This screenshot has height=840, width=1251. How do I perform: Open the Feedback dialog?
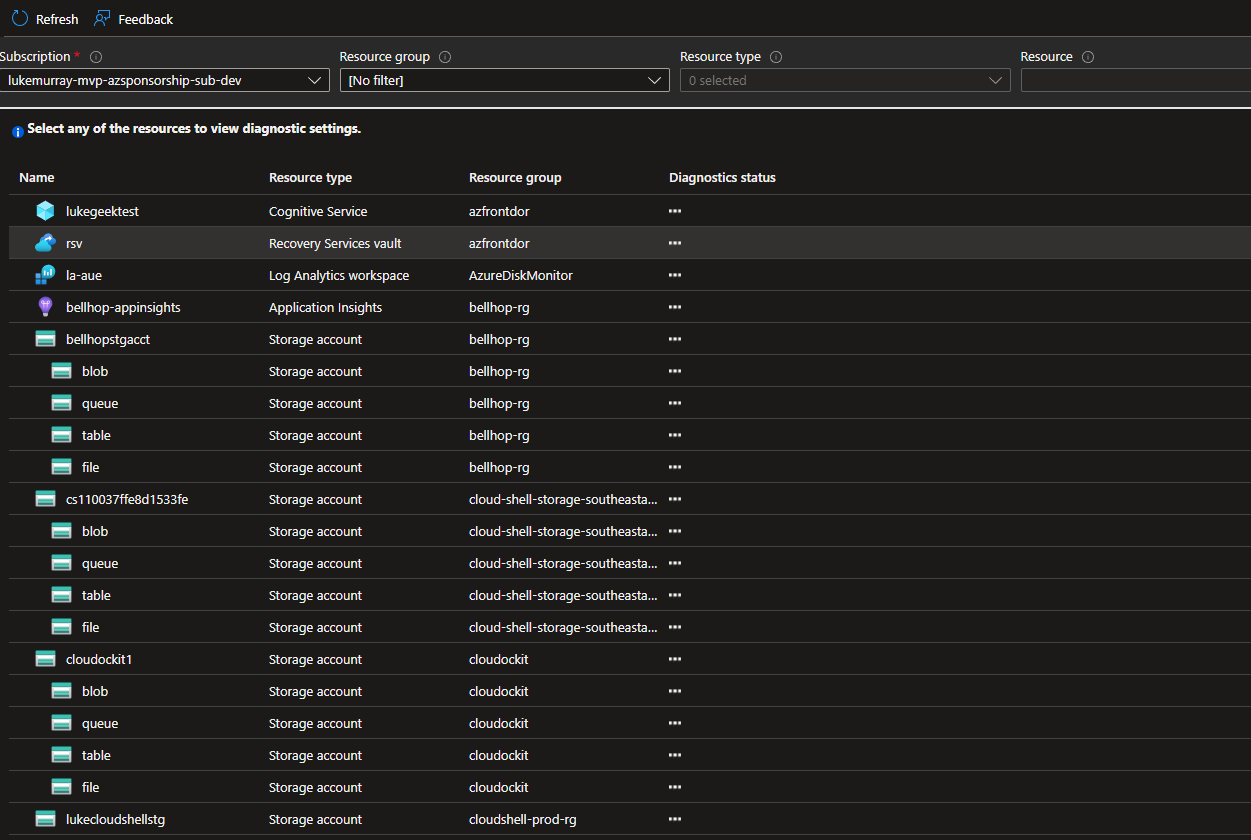coord(133,18)
